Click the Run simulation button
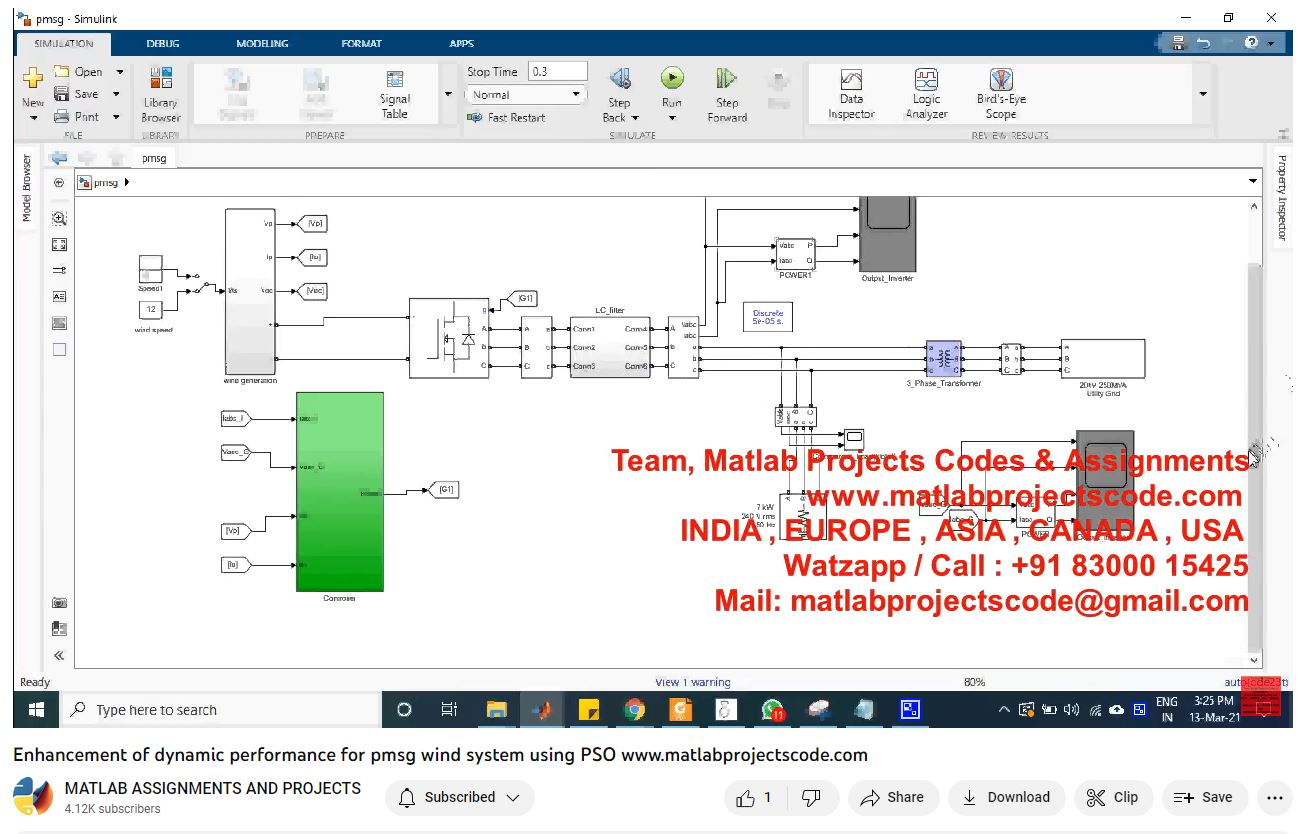Screen dimensions: 1308x834 (x=671, y=79)
